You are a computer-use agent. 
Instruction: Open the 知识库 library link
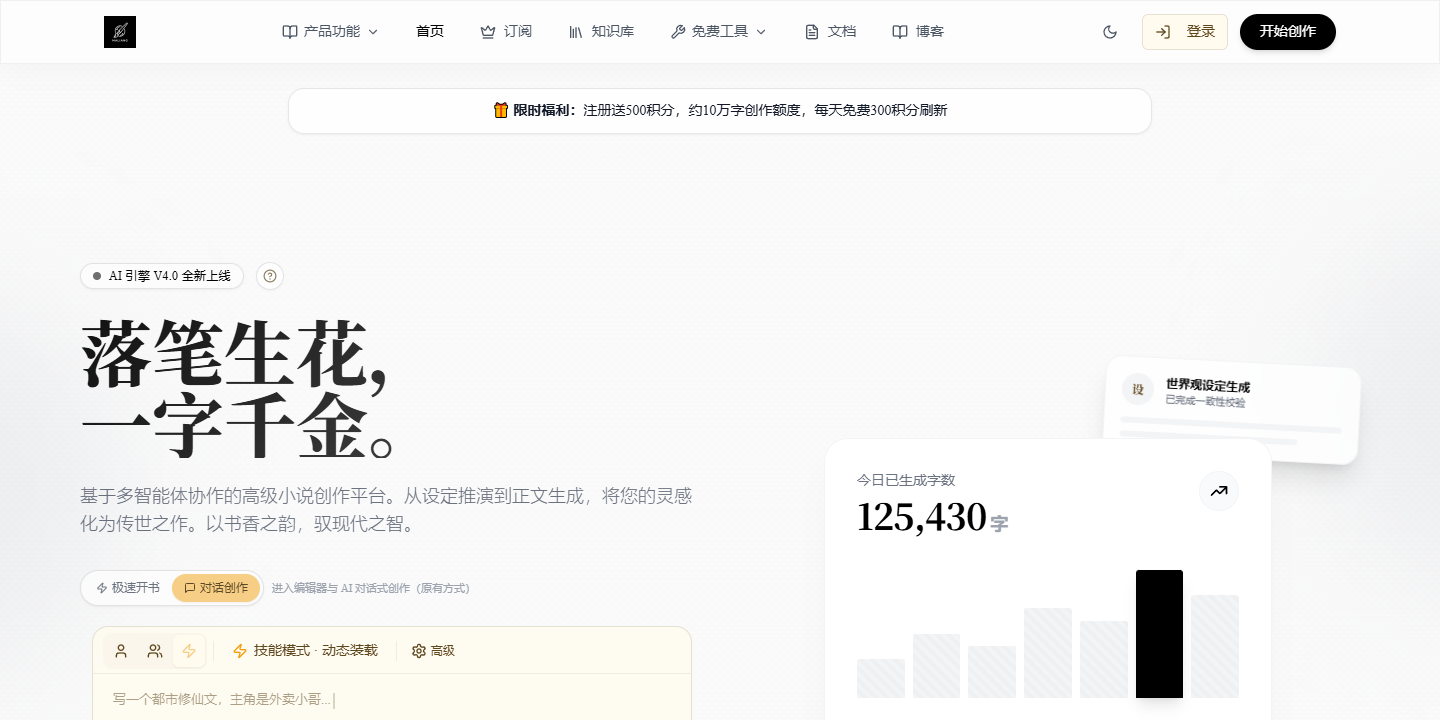point(601,32)
